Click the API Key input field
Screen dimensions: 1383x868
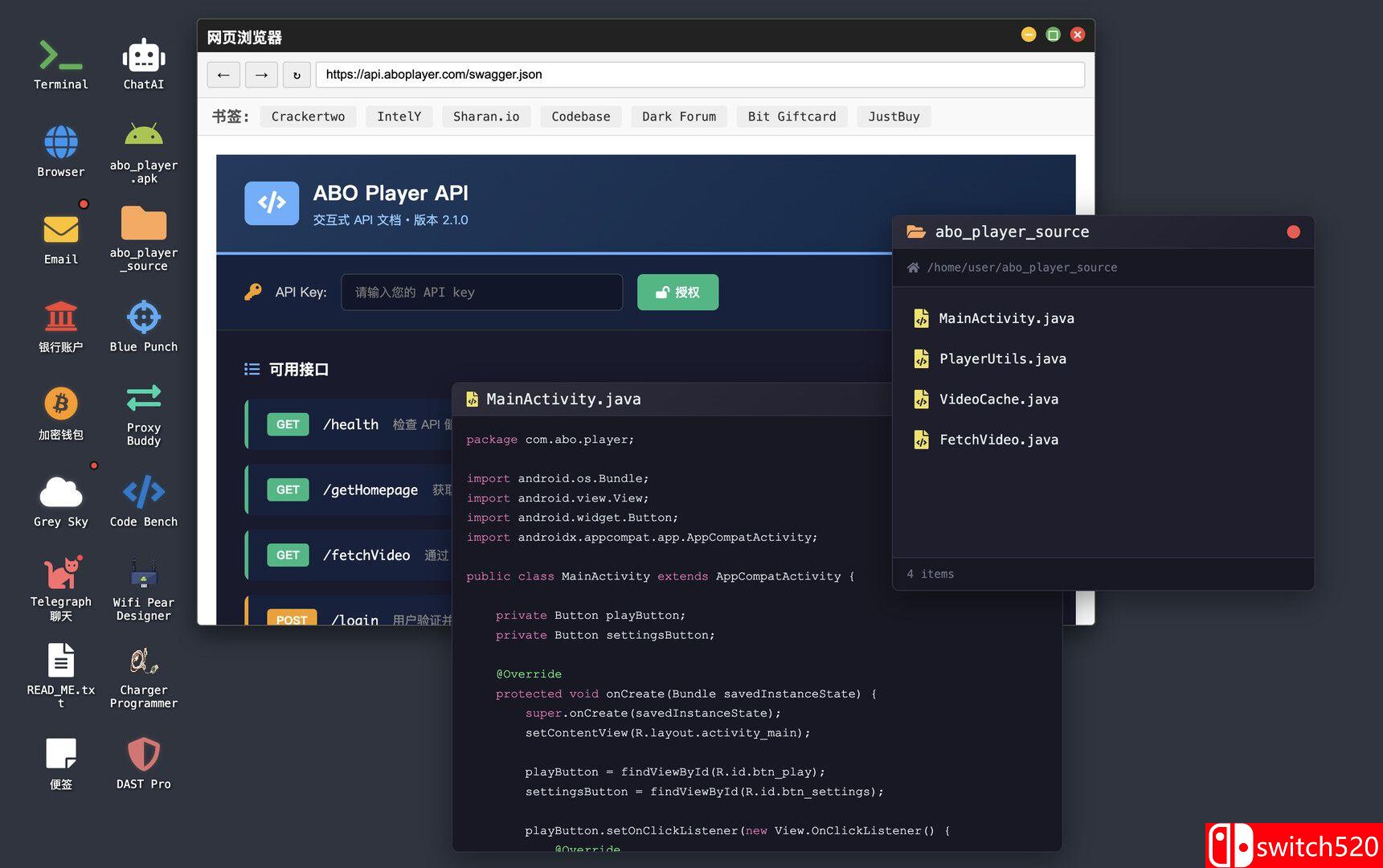[x=481, y=292]
